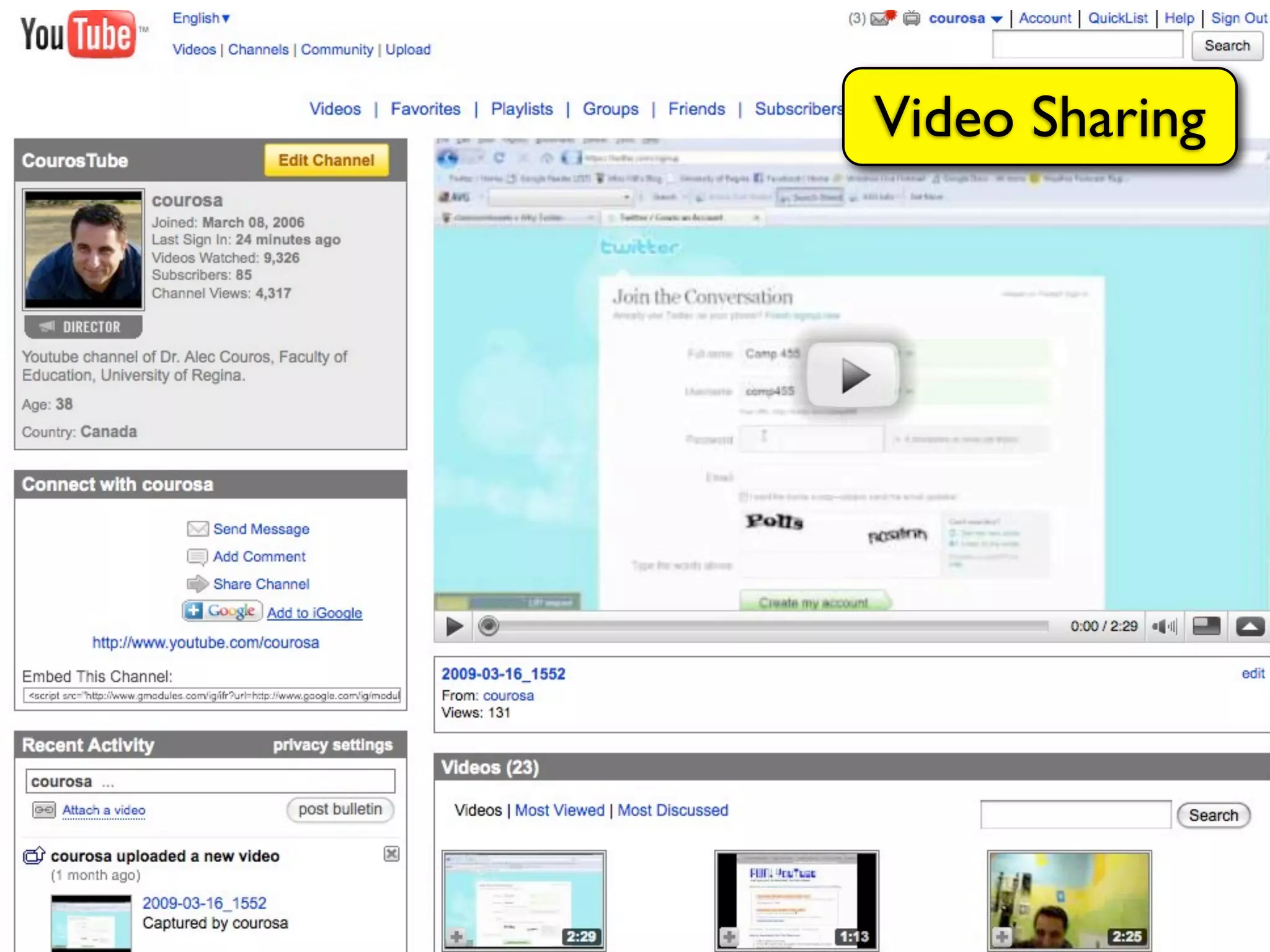This screenshot has width=1270, height=952.
Task: Click the video progress scrubber handle
Action: (489, 626)
